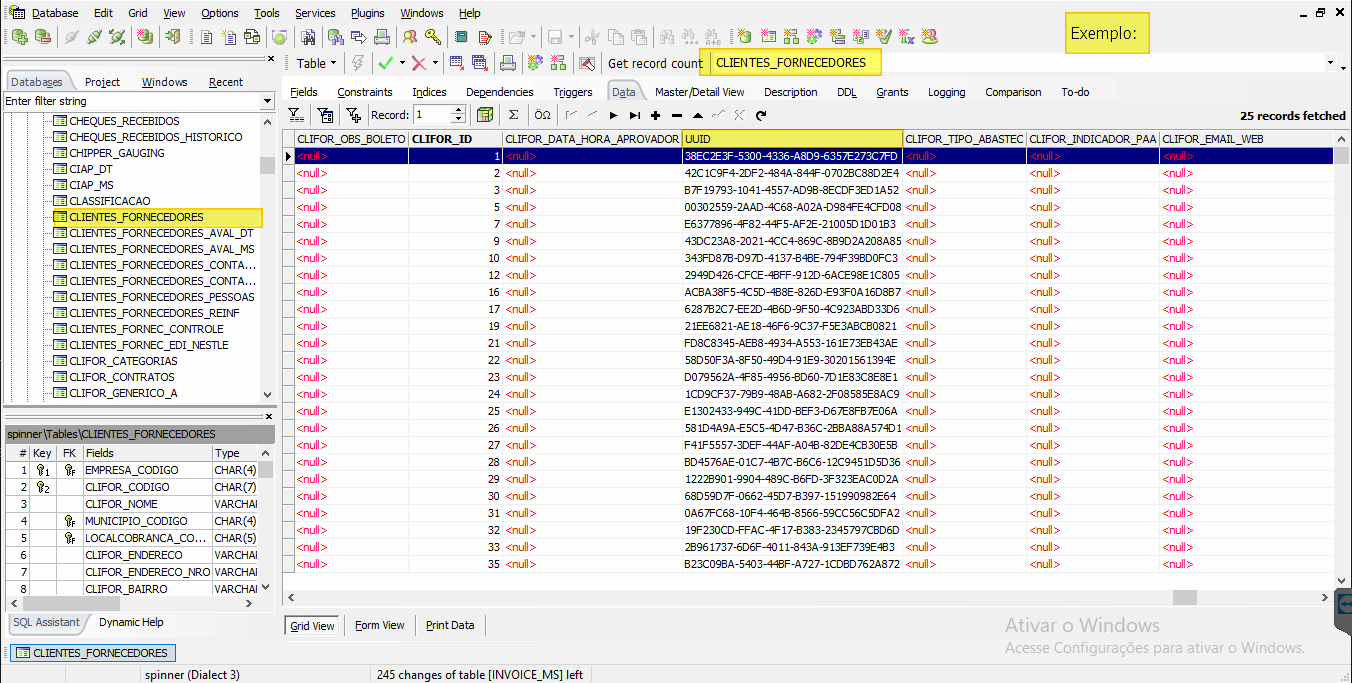Open the Services menu

pos(315,13)
